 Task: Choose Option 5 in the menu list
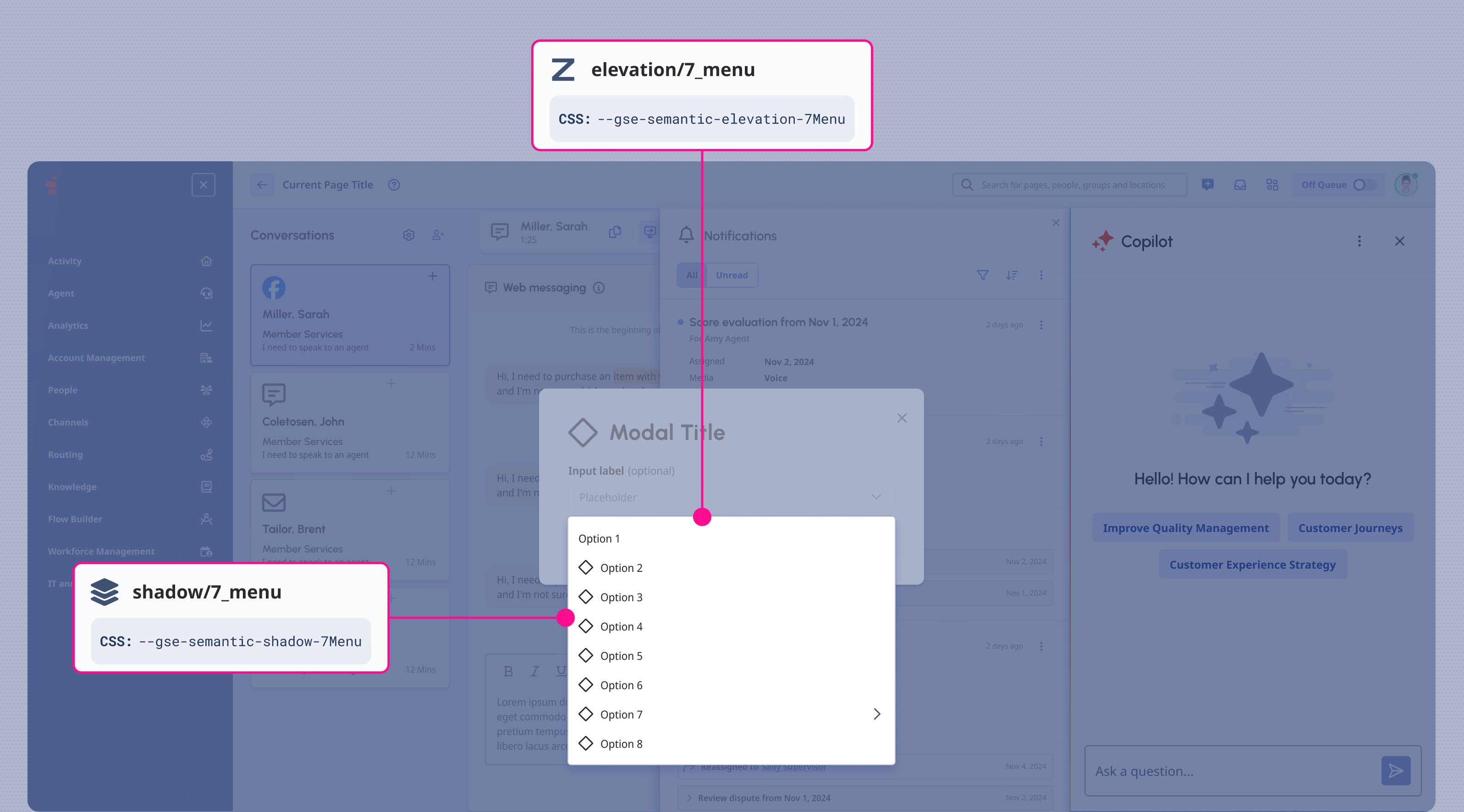coord(621,656)
